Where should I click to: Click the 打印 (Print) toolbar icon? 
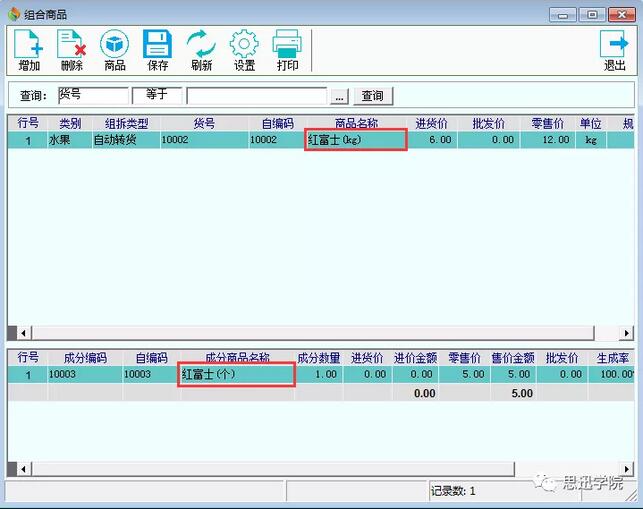288,49
